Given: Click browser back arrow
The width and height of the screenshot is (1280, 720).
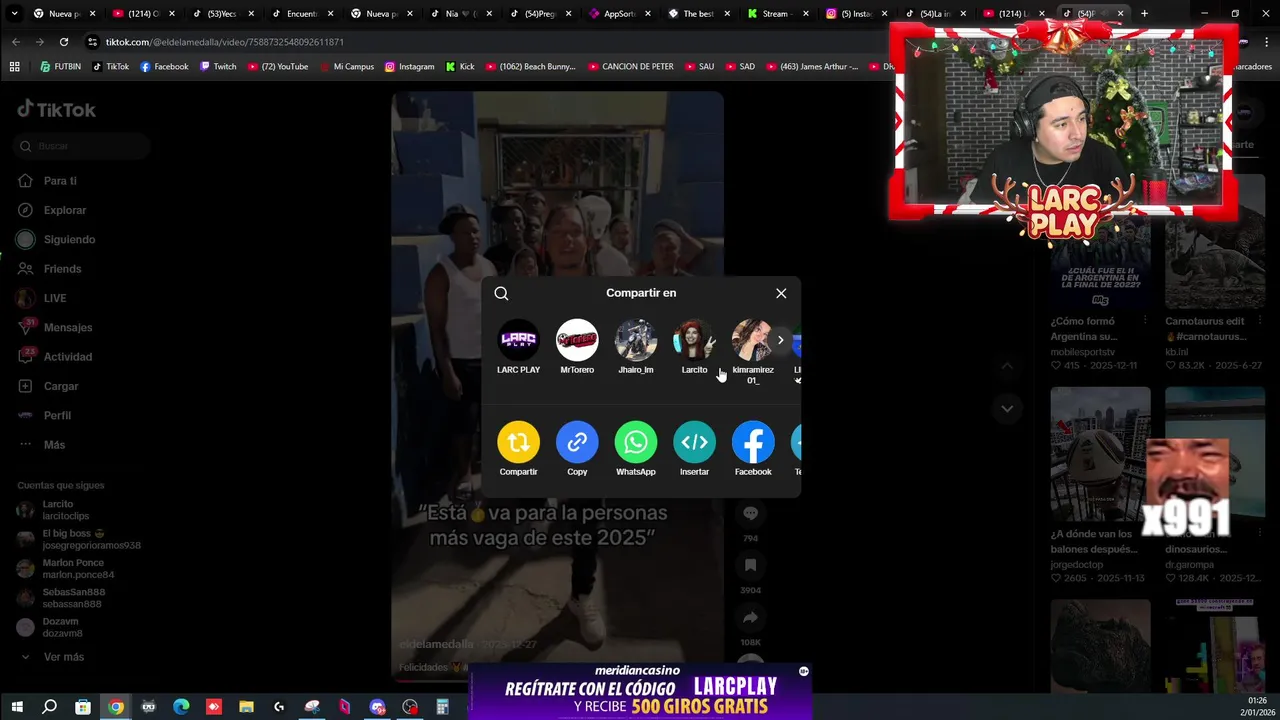Looking at the screenshot, I should pos(15,42).
